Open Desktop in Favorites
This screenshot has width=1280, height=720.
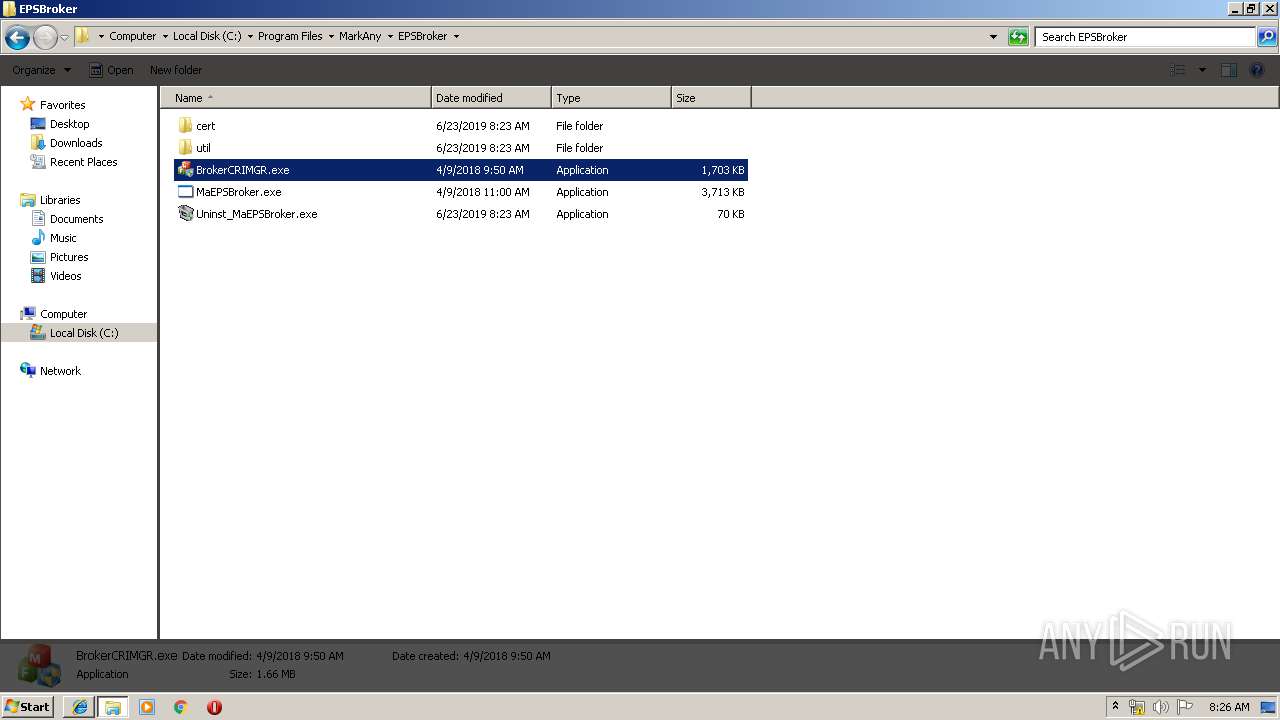click(x=69, y=124)
